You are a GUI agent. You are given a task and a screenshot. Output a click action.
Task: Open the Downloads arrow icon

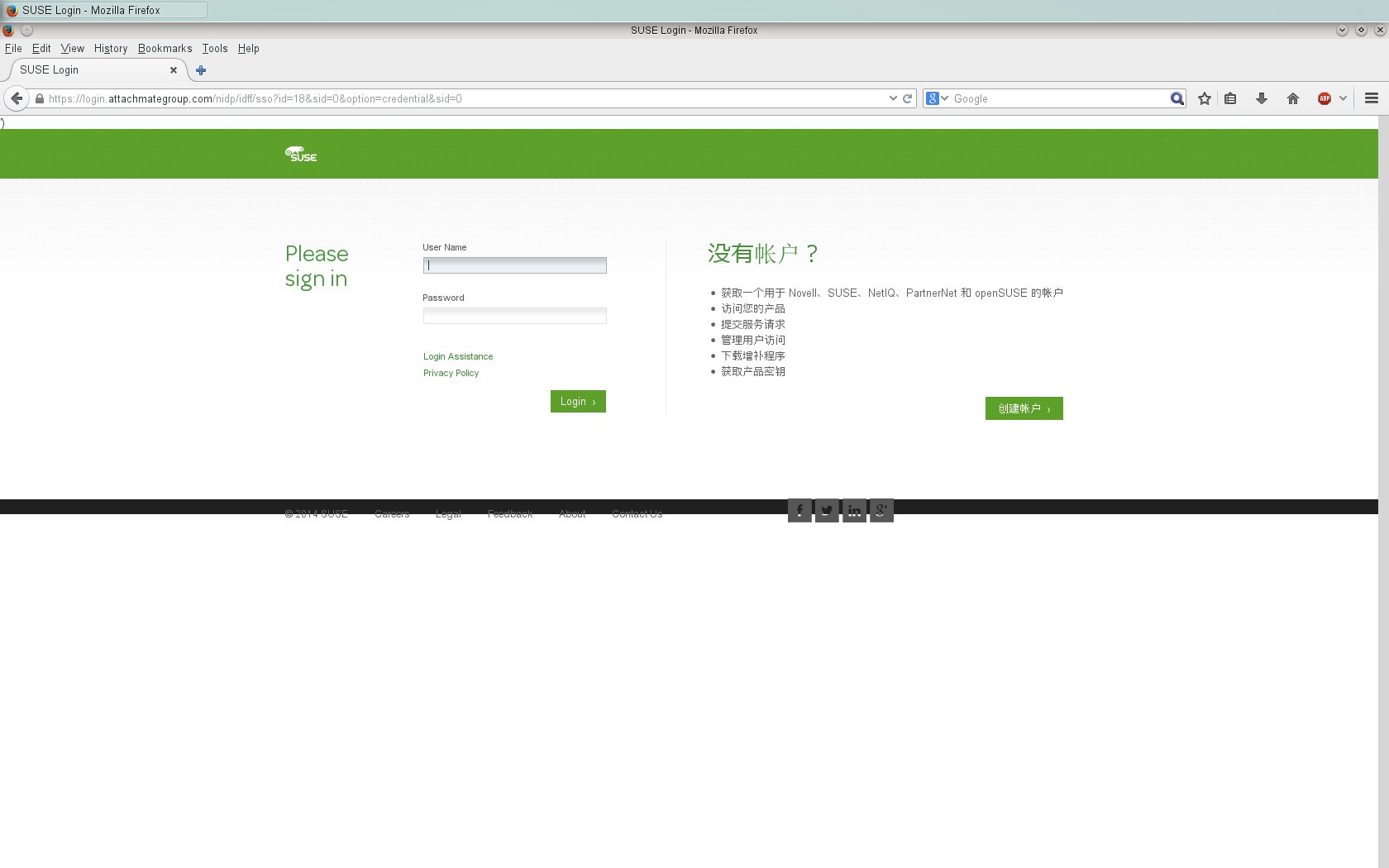[x=1262, y=98]
